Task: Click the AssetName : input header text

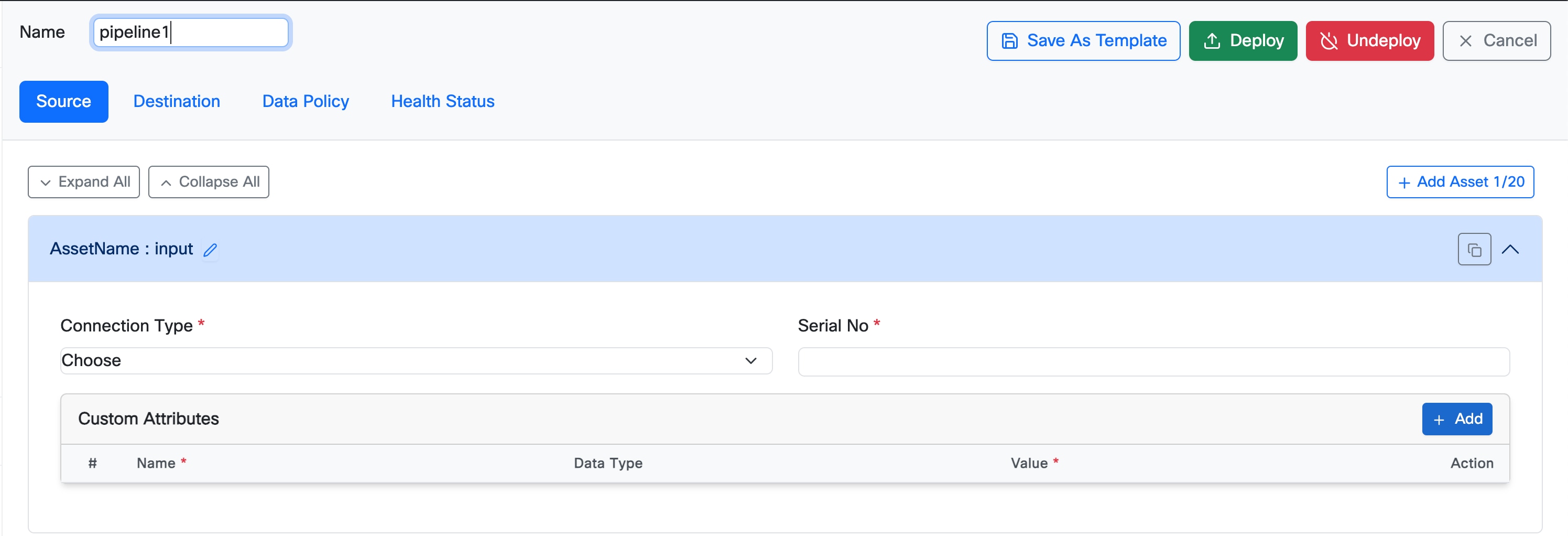Action: [x=121, y=249]
